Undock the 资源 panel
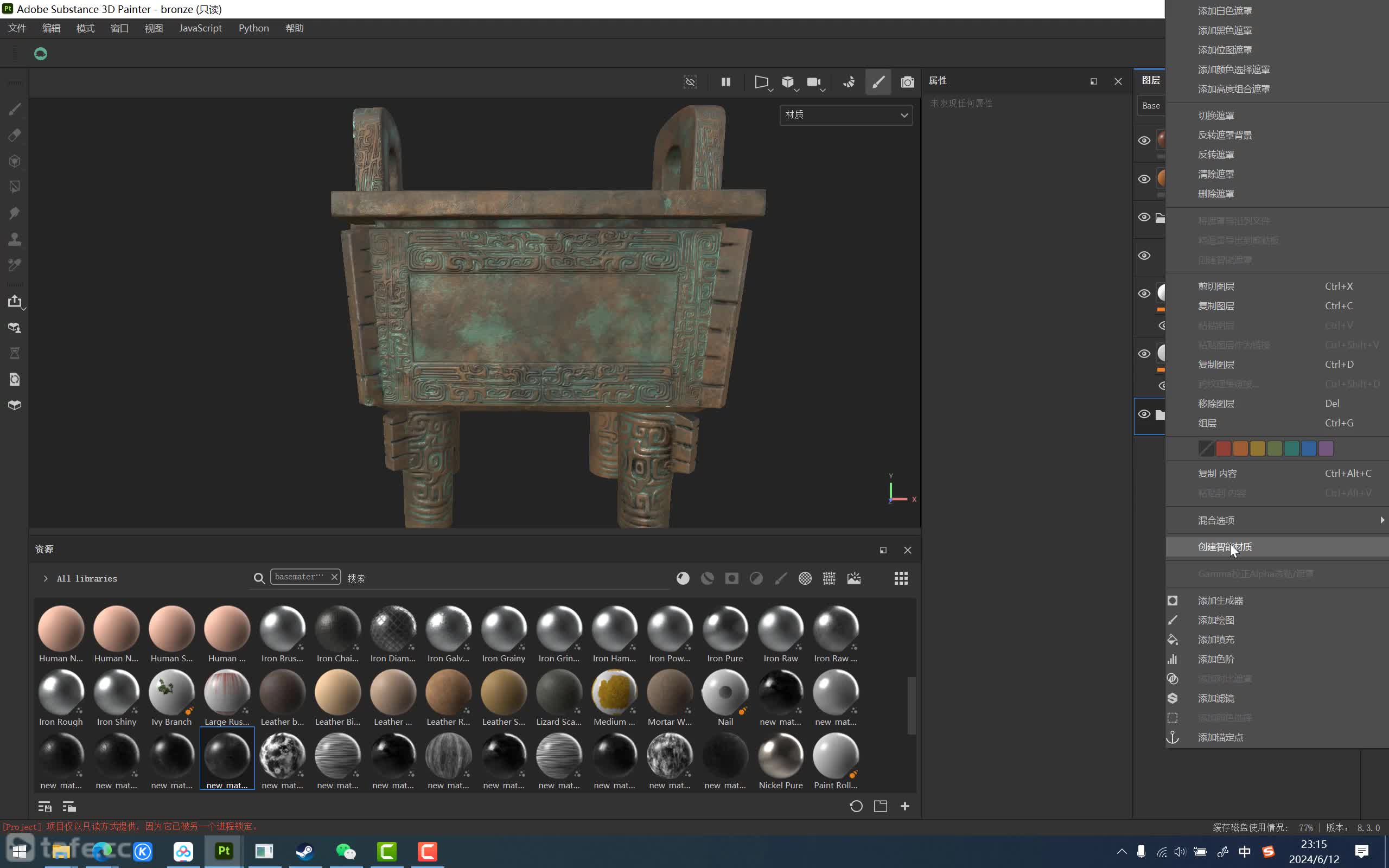 [x=883, y=550]
